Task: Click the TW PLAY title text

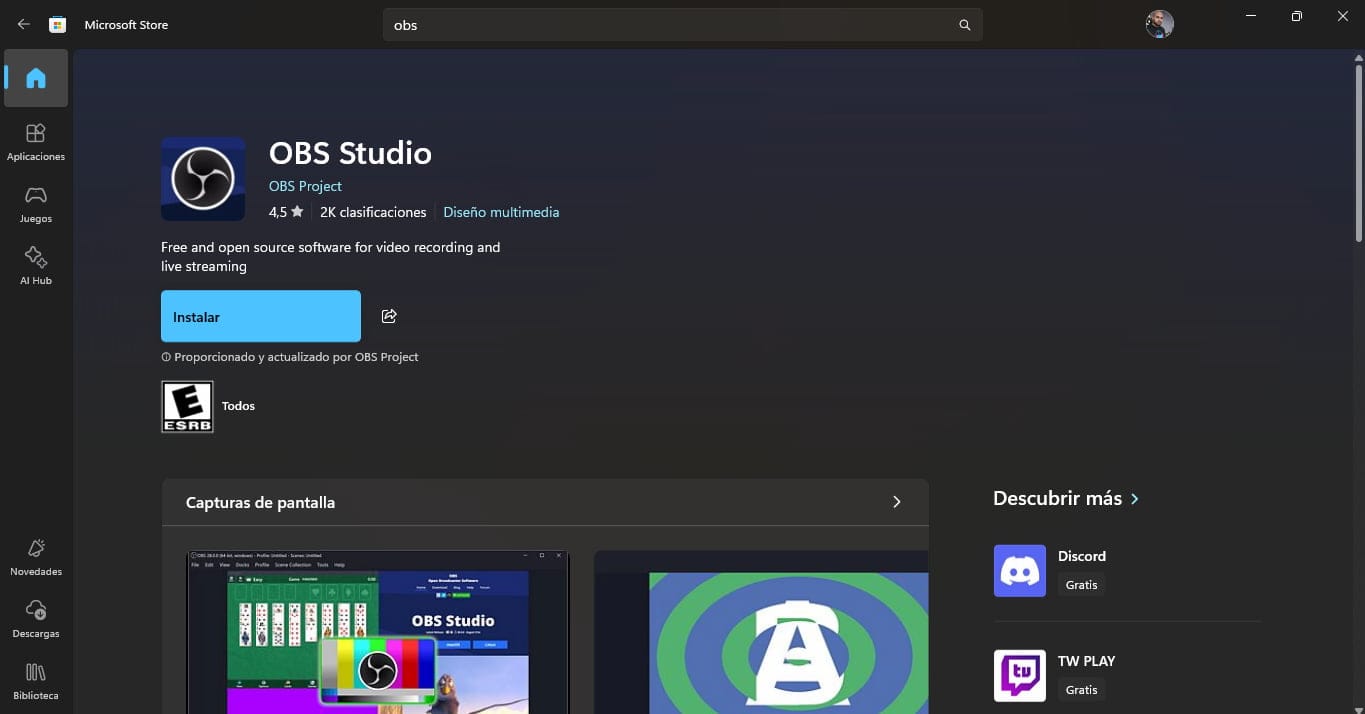Action: click(x=1086, y=661)
